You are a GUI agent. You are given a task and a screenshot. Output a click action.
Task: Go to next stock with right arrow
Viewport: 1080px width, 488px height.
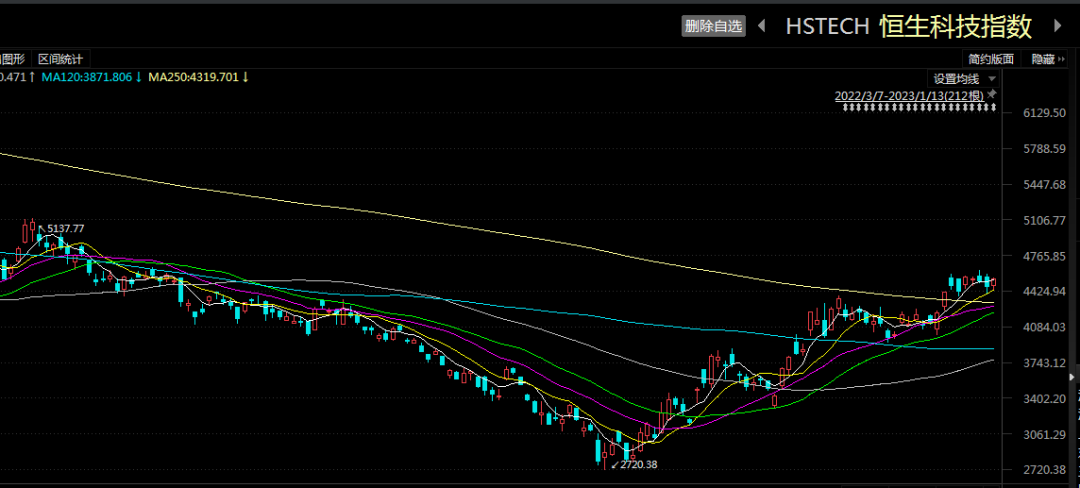1057,26
